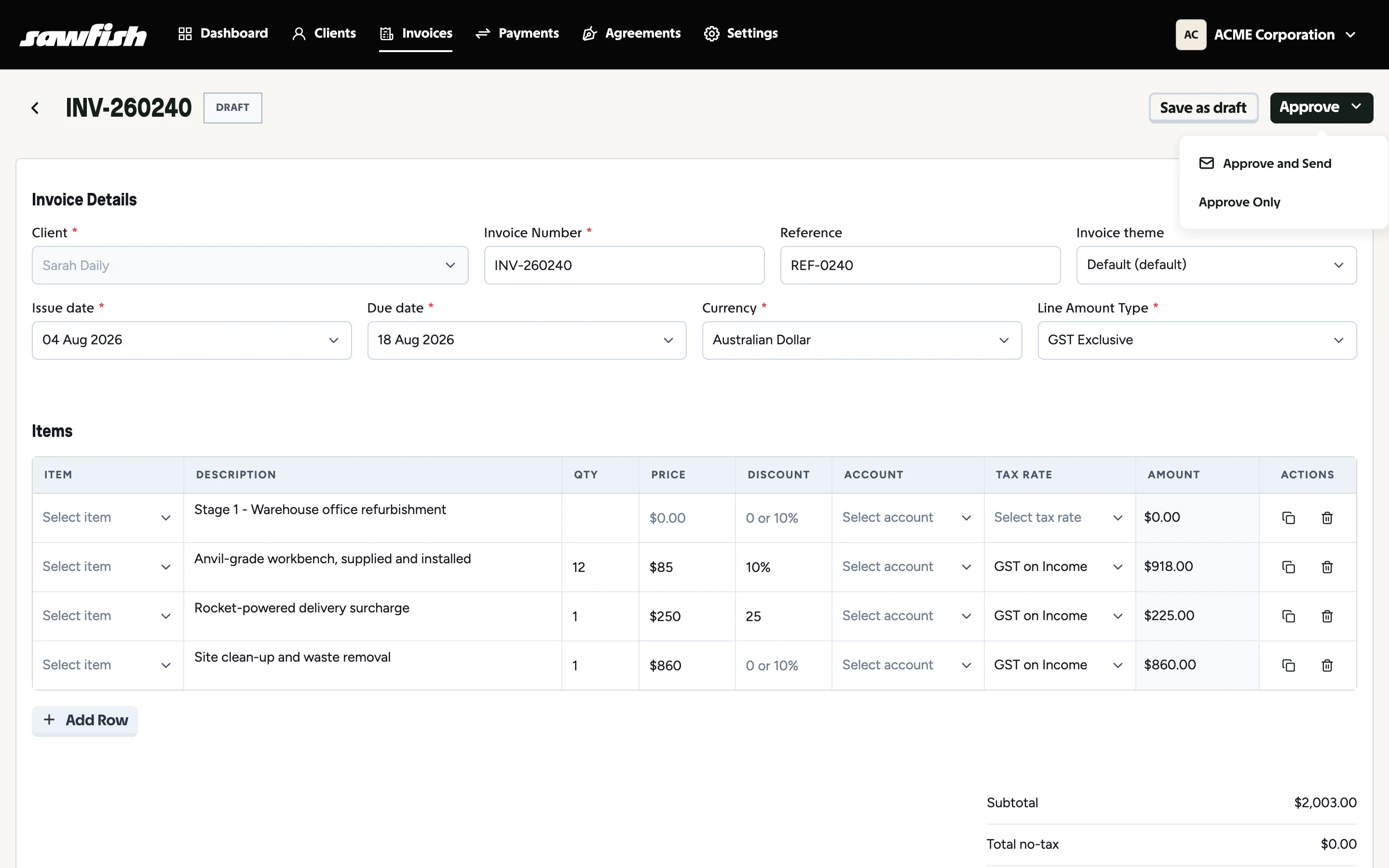Go to the Payments tab
Viewport: 1389px width, 868px height.
pos(517,33)
